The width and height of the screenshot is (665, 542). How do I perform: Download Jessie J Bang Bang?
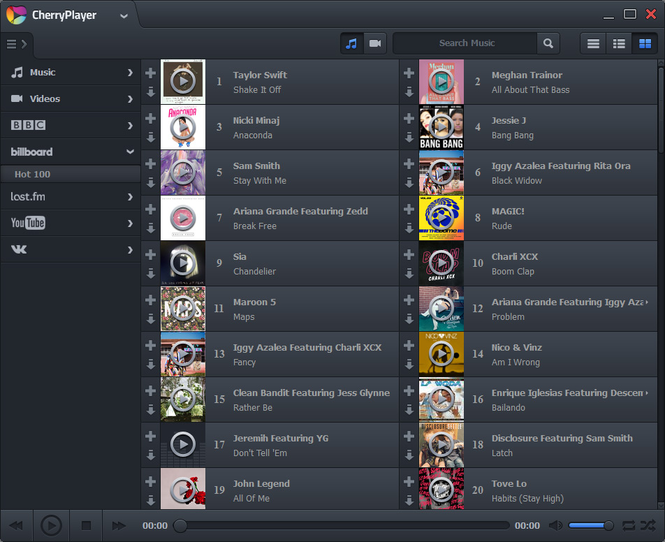coord(409,137)
